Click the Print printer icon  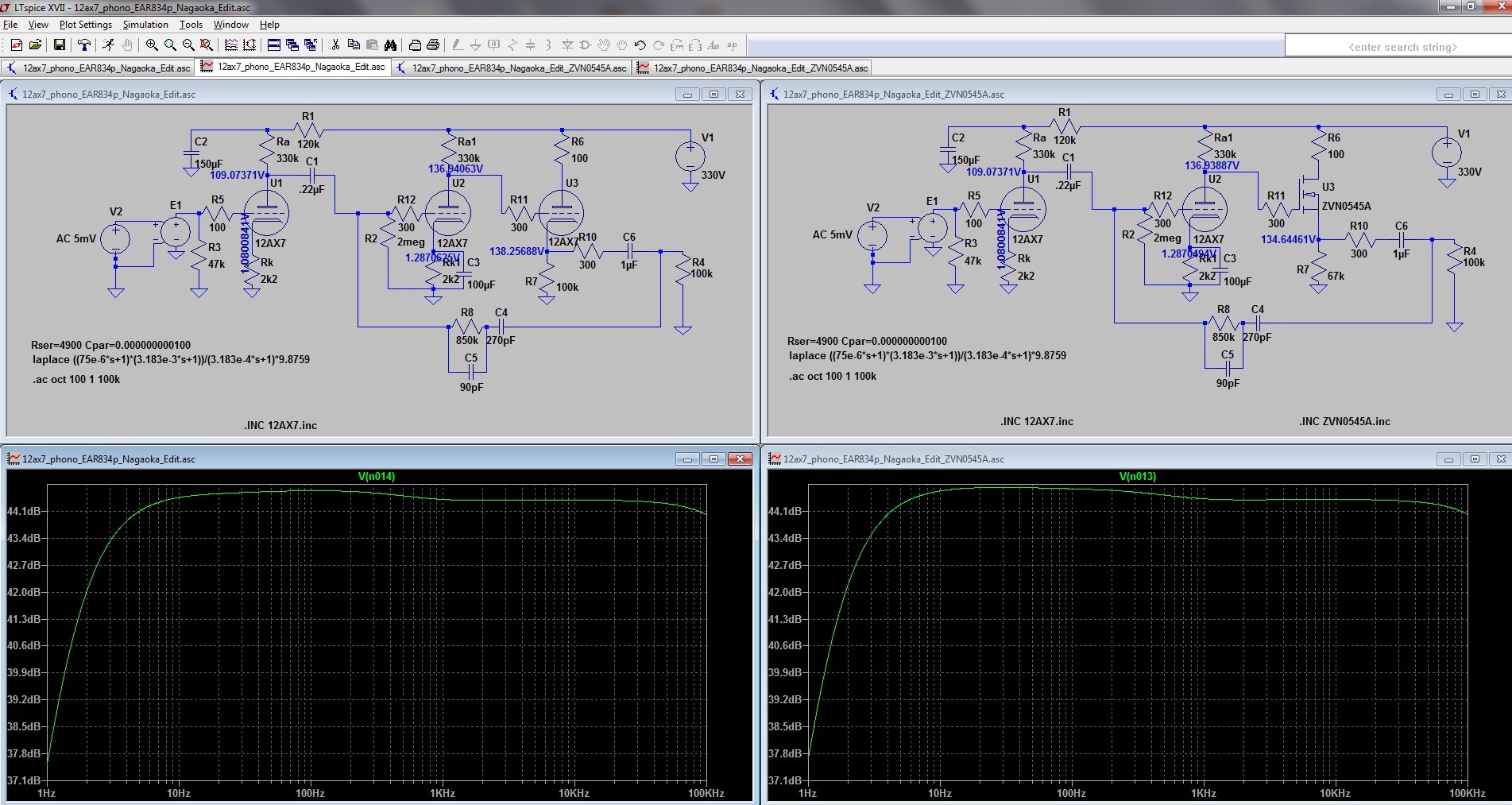tap(433, 45)
